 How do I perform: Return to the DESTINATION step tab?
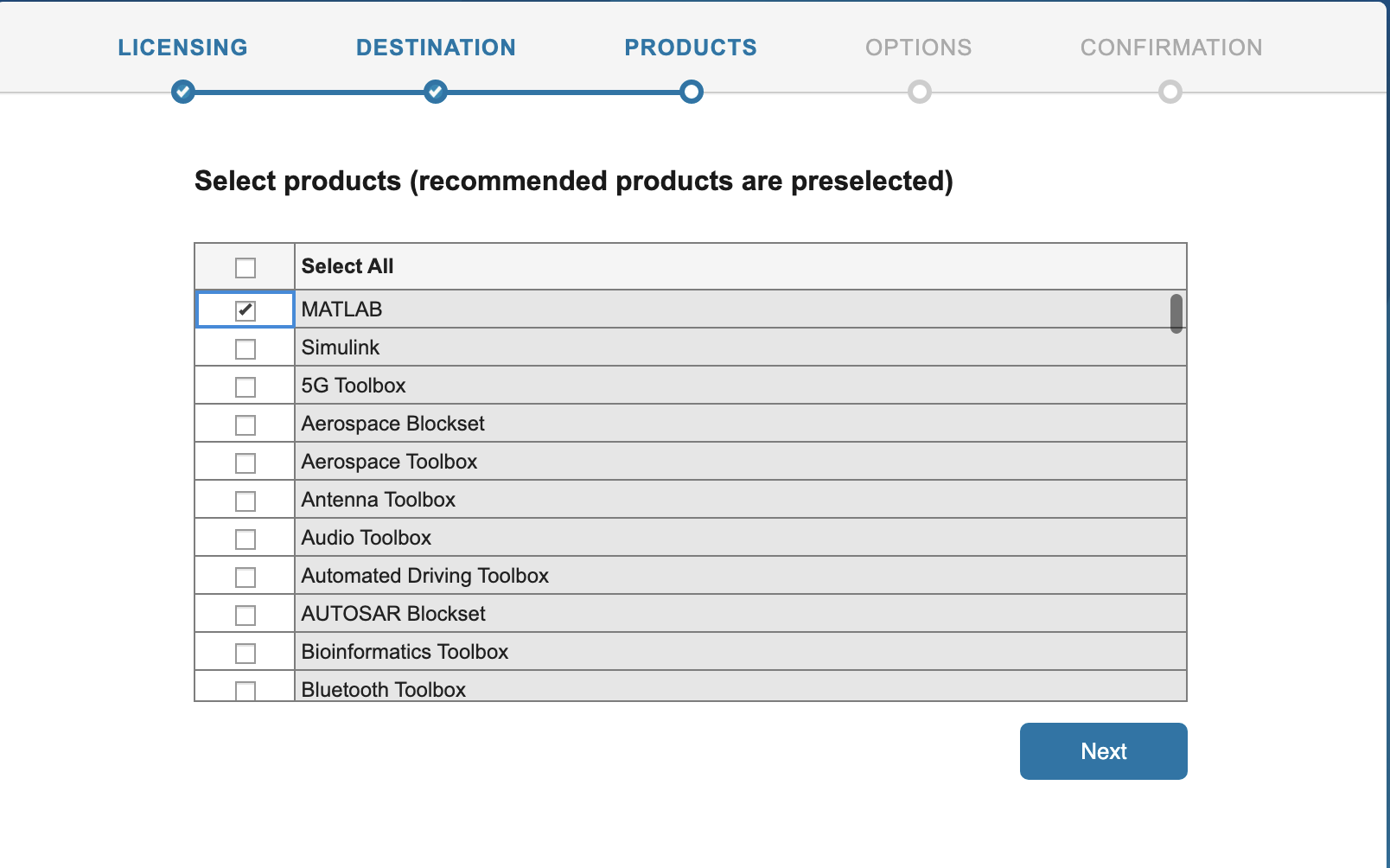coord(436,48)
